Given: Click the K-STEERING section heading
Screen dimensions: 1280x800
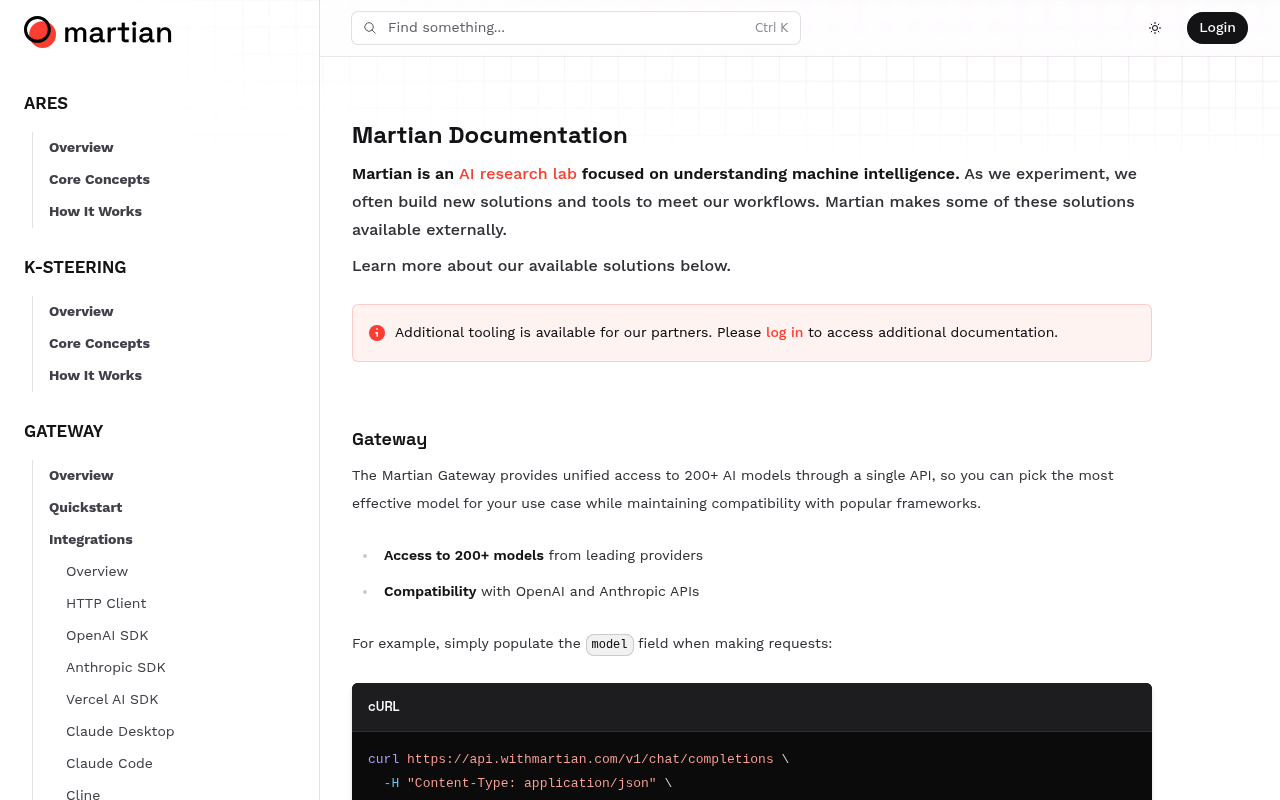Looking at the screenshot, I should click(x=75, y=268).
